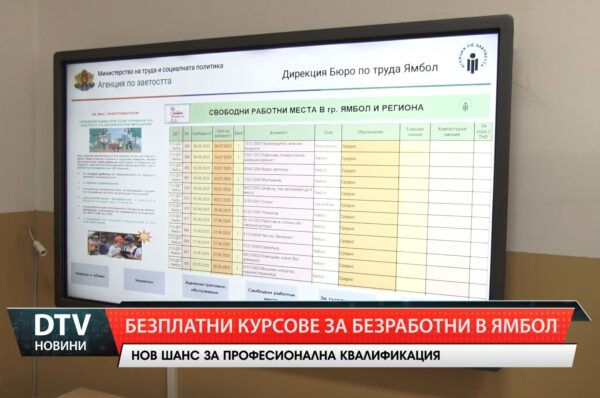
Task: Select the Срок за валидност column header
Action: [x=223, y=133]
